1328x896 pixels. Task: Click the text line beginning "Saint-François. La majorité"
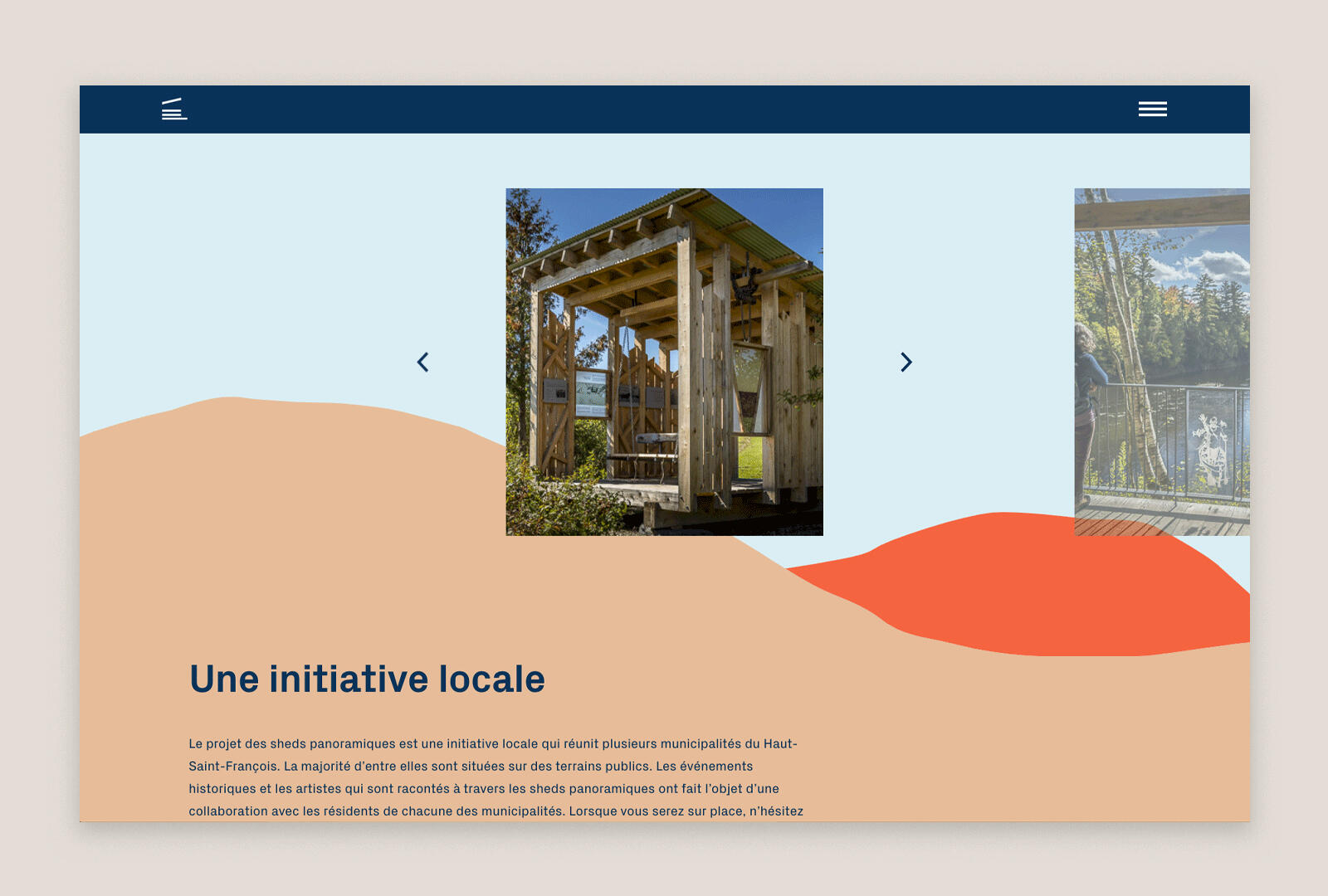click(471, 767)
